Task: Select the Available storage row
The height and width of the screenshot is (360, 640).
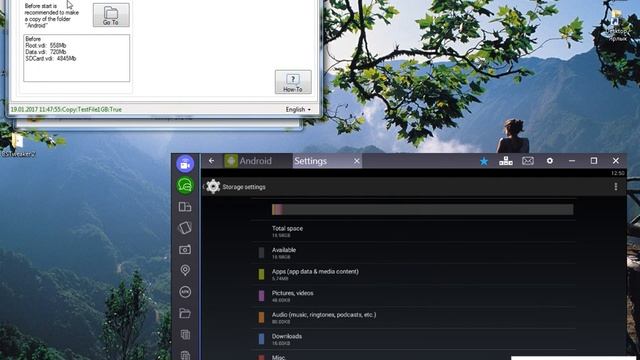Action: click(413, 253)
